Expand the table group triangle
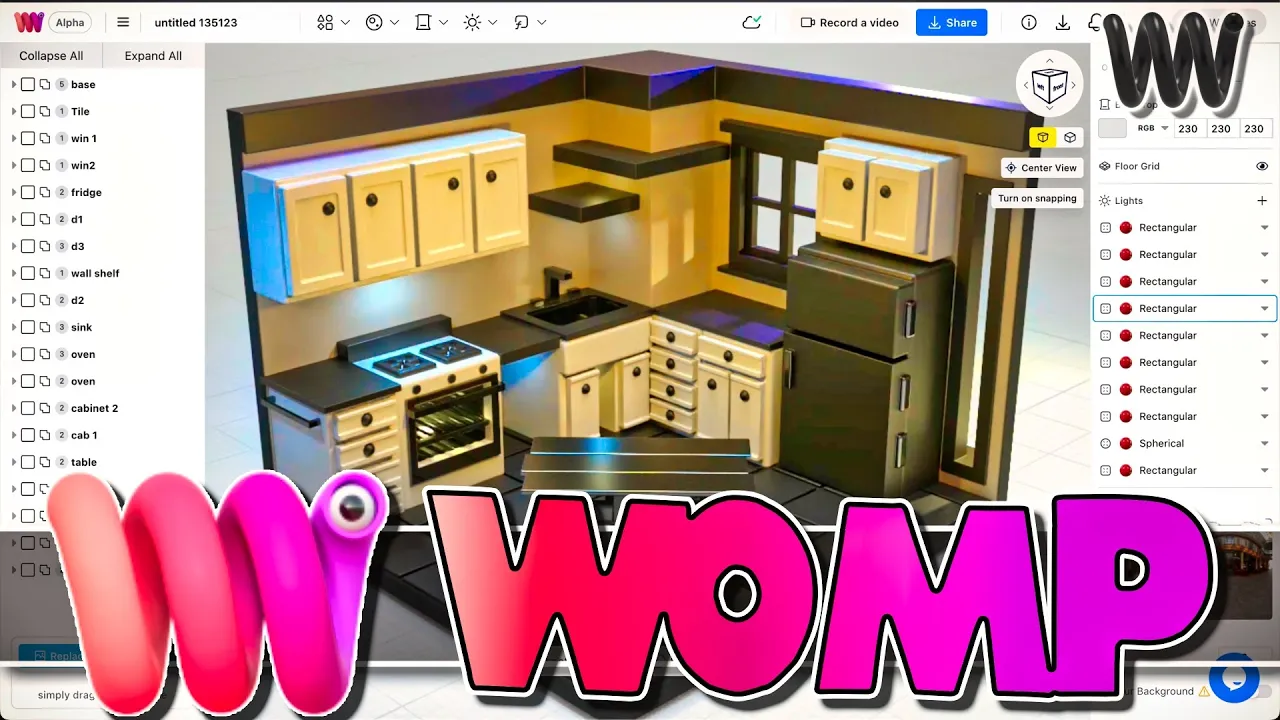 [x=13, y=462]
